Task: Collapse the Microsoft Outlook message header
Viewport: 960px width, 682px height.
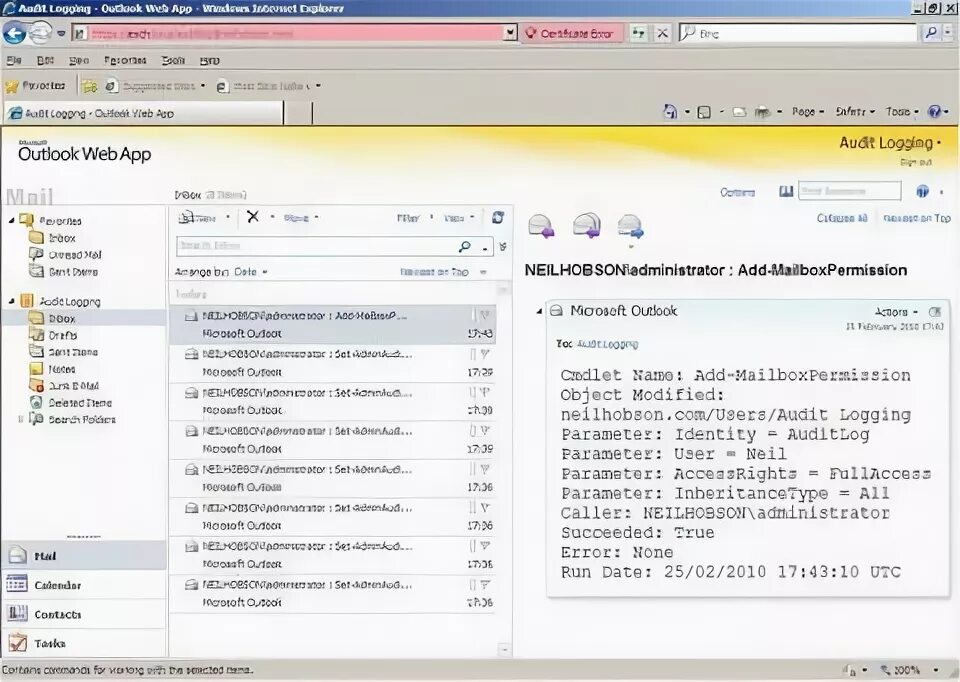Action: pos(539,311)
